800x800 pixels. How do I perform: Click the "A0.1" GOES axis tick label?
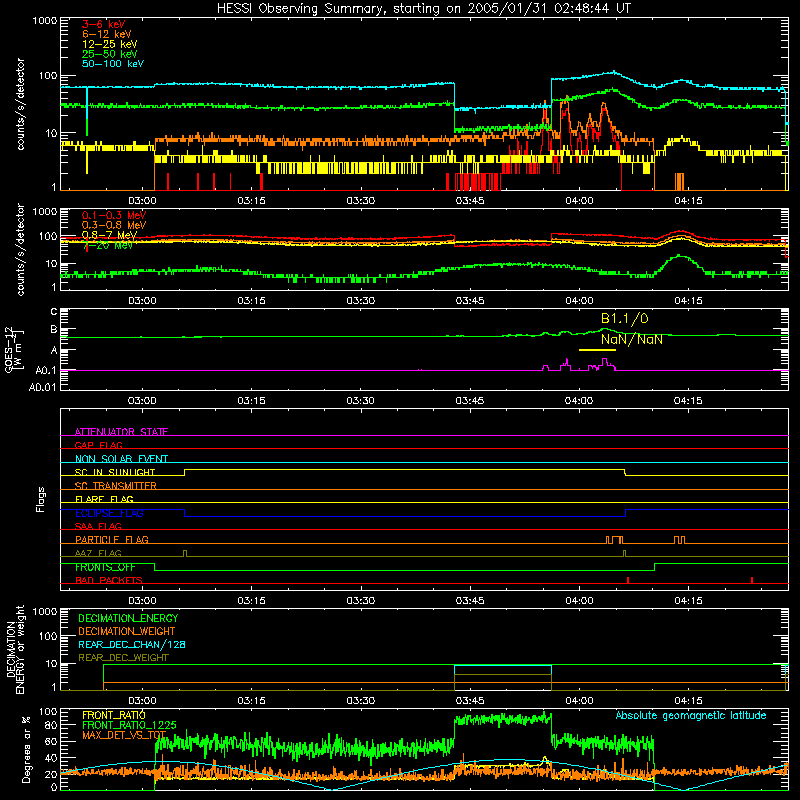[45, 371]
